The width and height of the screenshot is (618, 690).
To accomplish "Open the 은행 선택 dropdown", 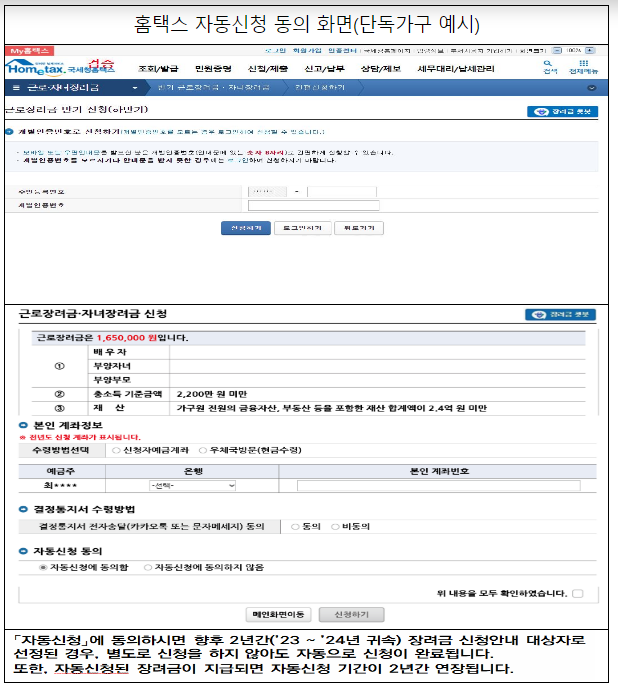I will (192, 485).
